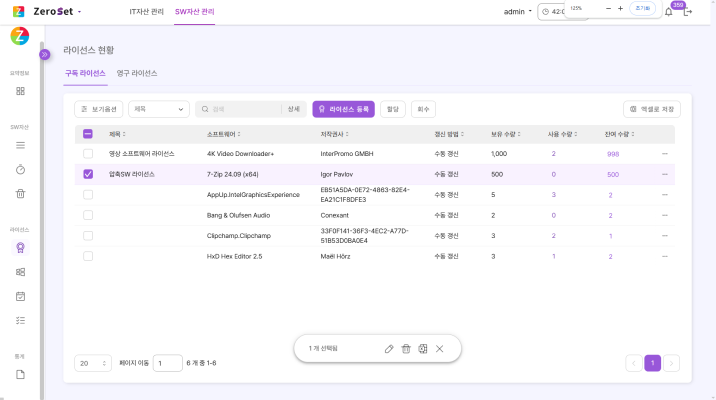Click the 엑셀로 저장 export button
The width and height of the screenshot is (716, 400).
click(651, 109)
